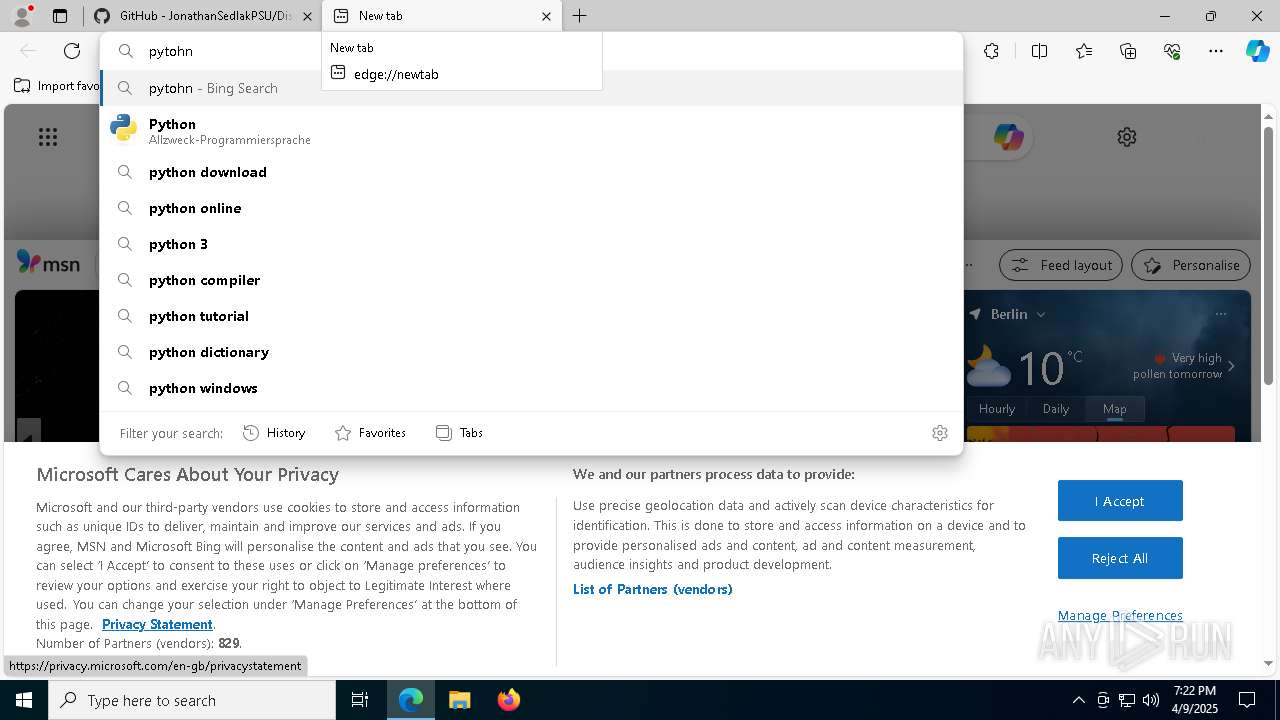Launch Firefox from the taskbar

coord(508,700)
